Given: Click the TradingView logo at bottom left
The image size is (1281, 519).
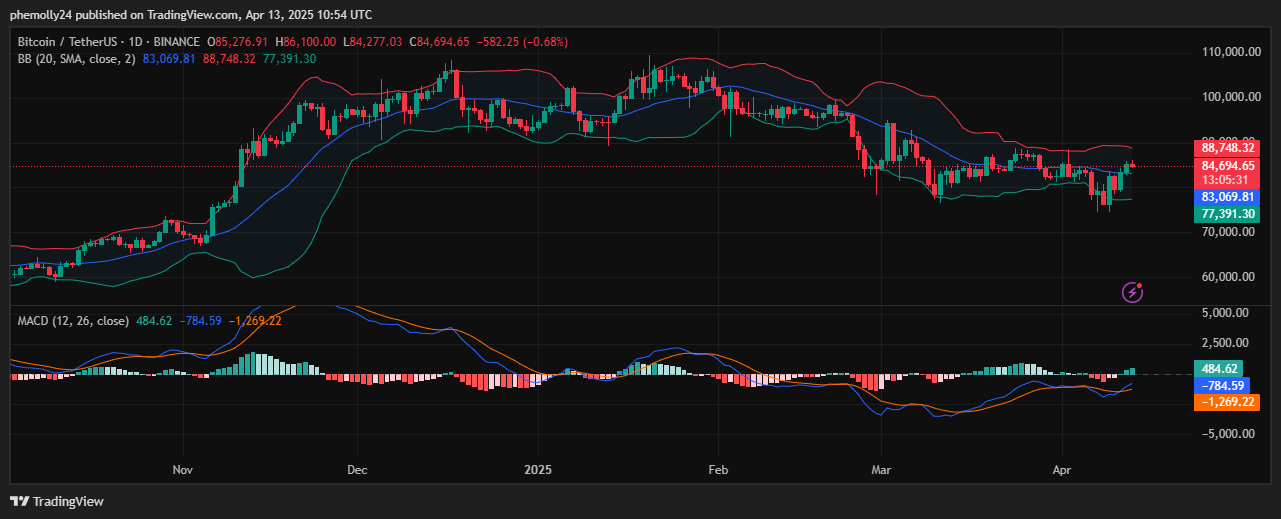Looking at the screenshot, I should tap(57, 501).
